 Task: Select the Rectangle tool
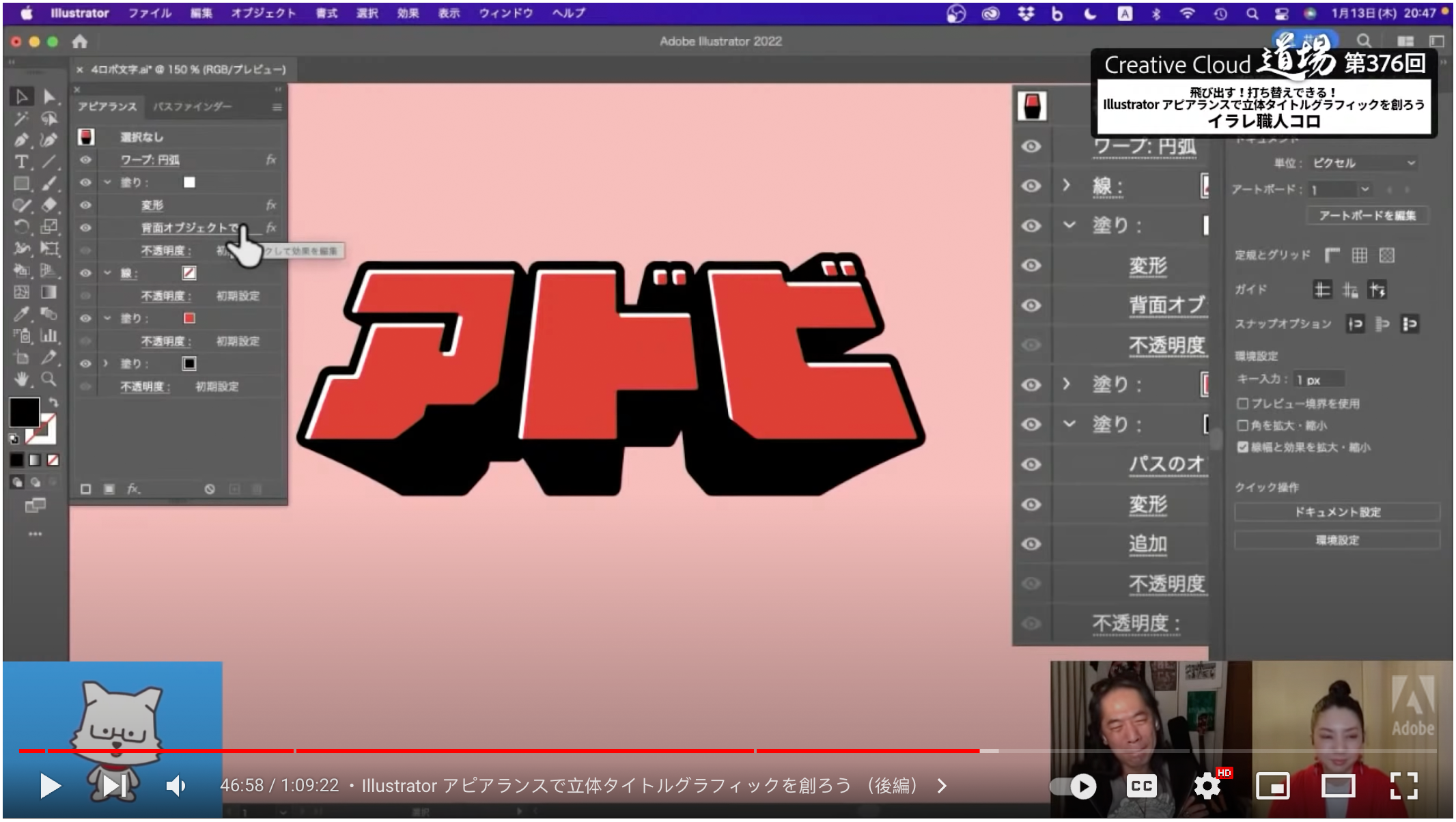coord(20,182)
